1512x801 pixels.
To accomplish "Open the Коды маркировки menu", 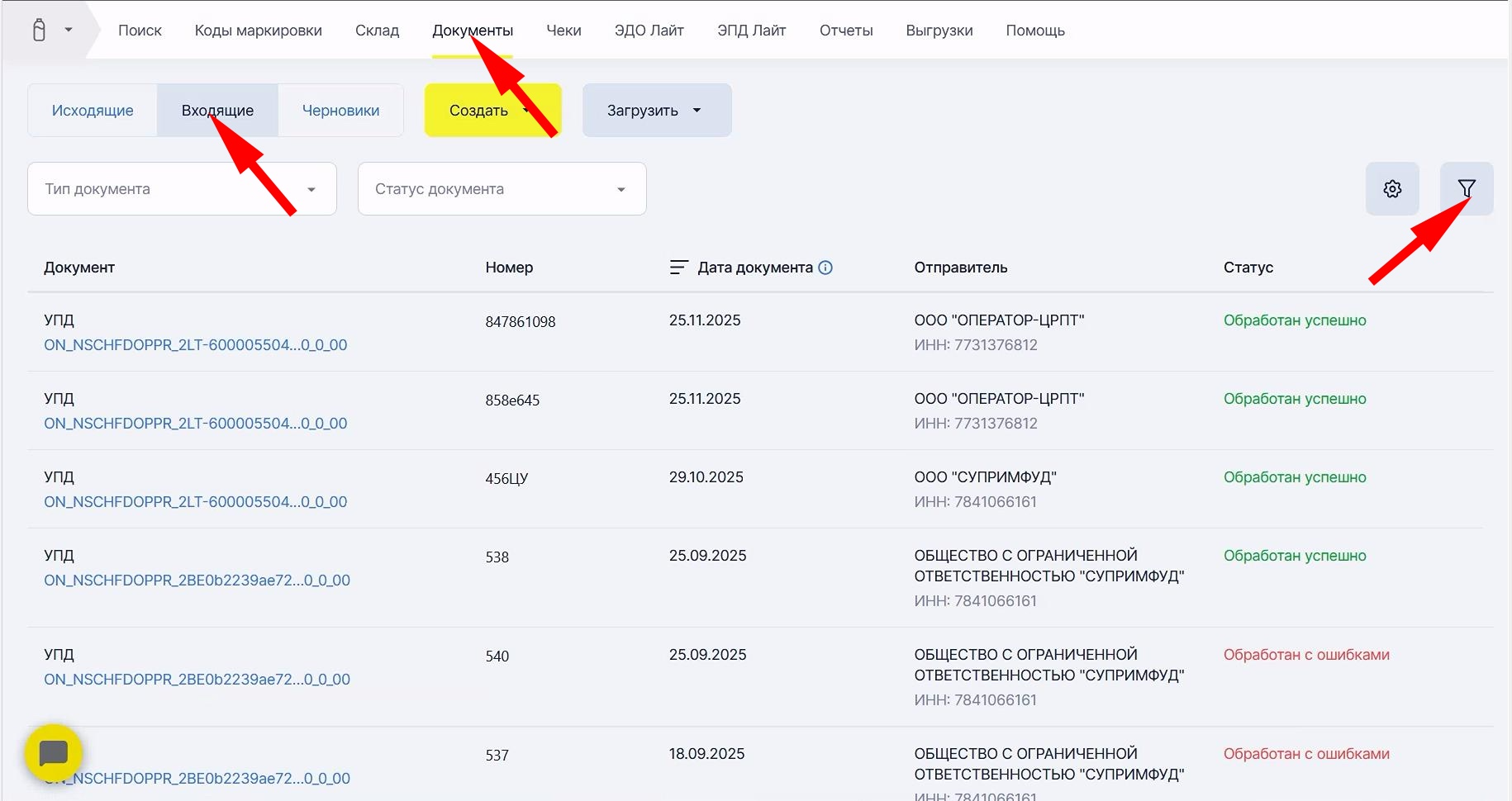I will pyautogui.click(x=258, y=31).
